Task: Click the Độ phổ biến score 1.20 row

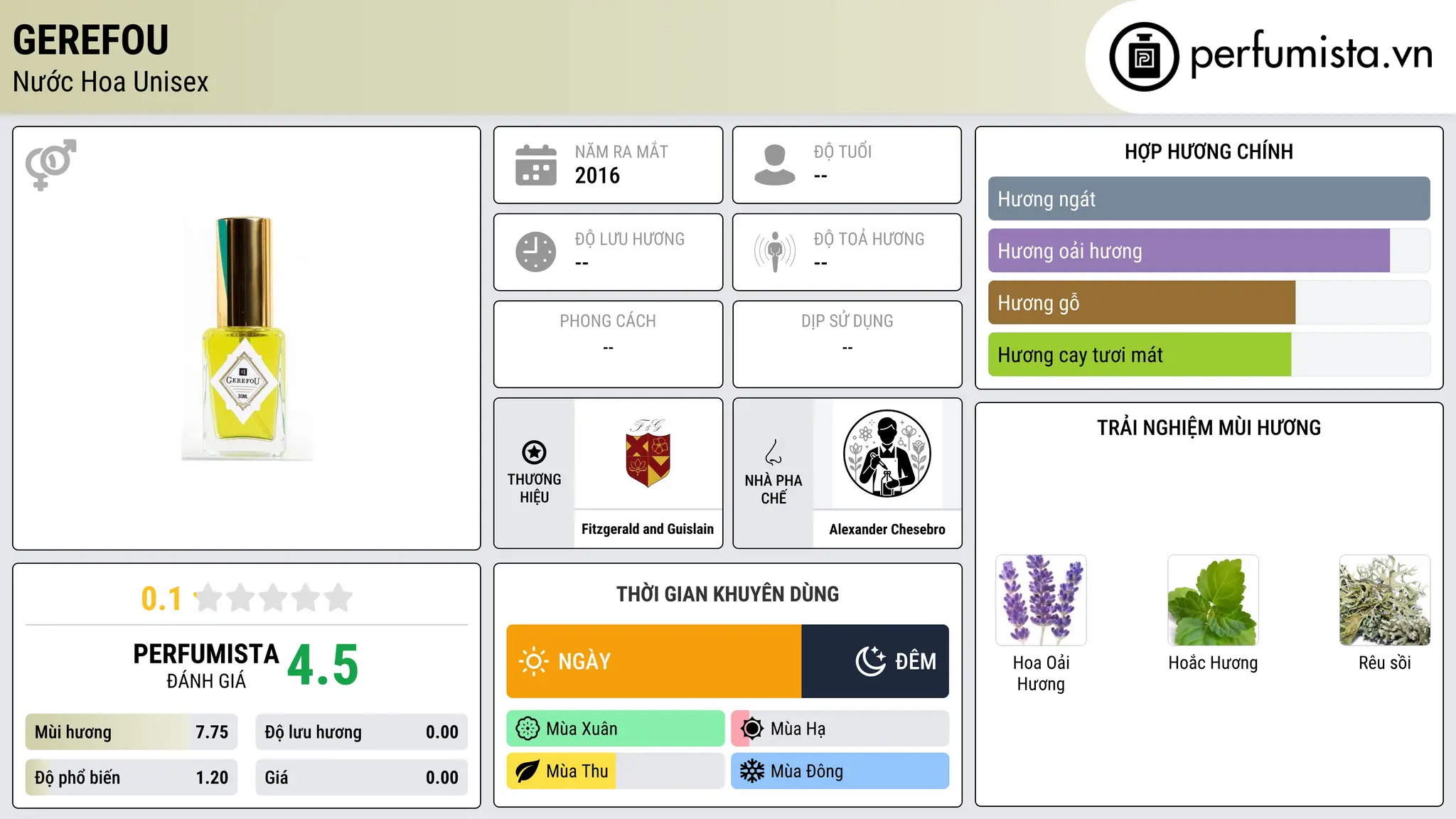Action: tap(132, 778)
